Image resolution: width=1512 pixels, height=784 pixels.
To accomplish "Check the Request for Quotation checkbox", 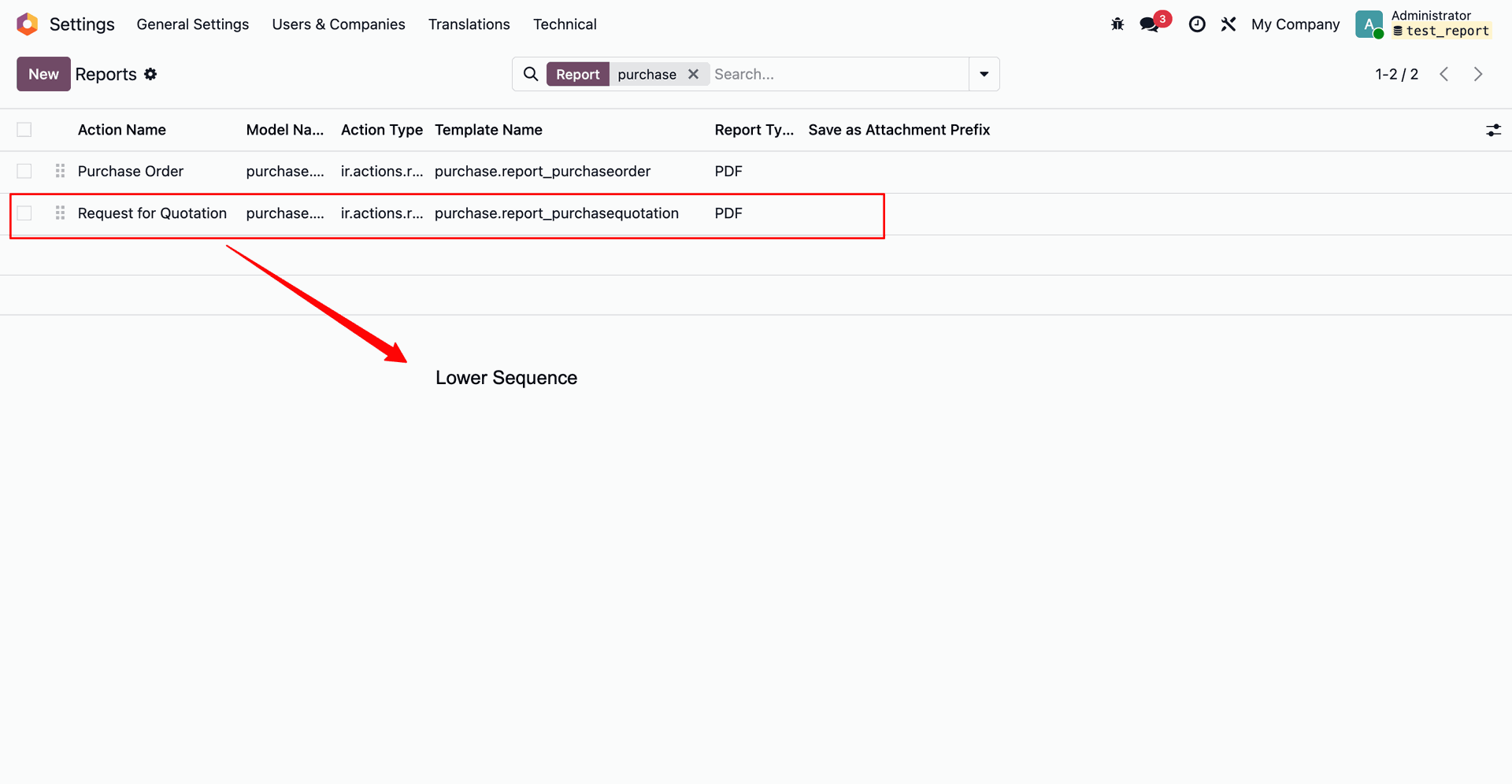I will click(24, 213).
